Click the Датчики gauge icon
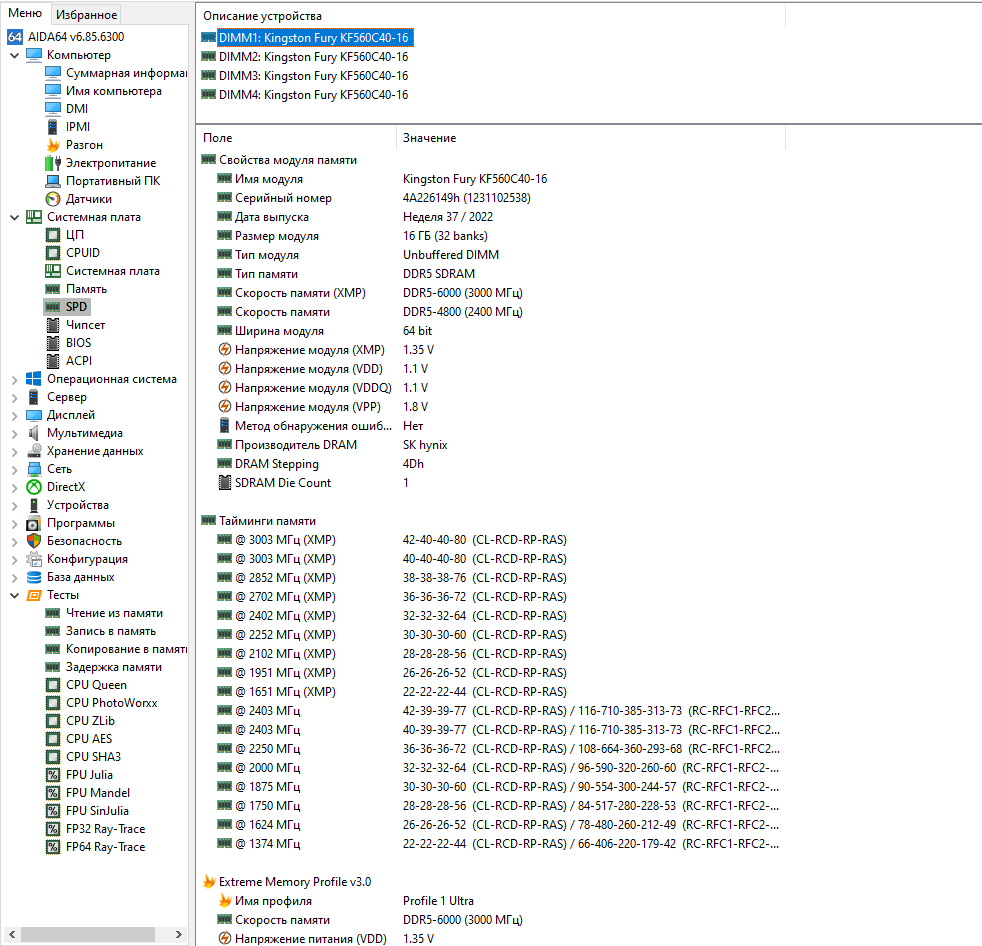Viewport: 982px width, 946px height. pyautogui.click(x=53, y=199)
